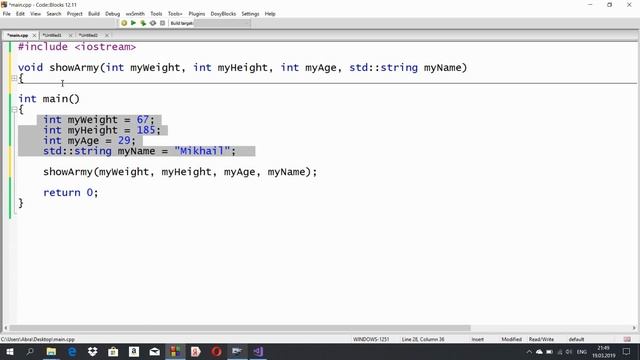Click WINDOWS-1251 encoding in status bar
The height and width of the screenshot is (360, 640).
[371, 340]
